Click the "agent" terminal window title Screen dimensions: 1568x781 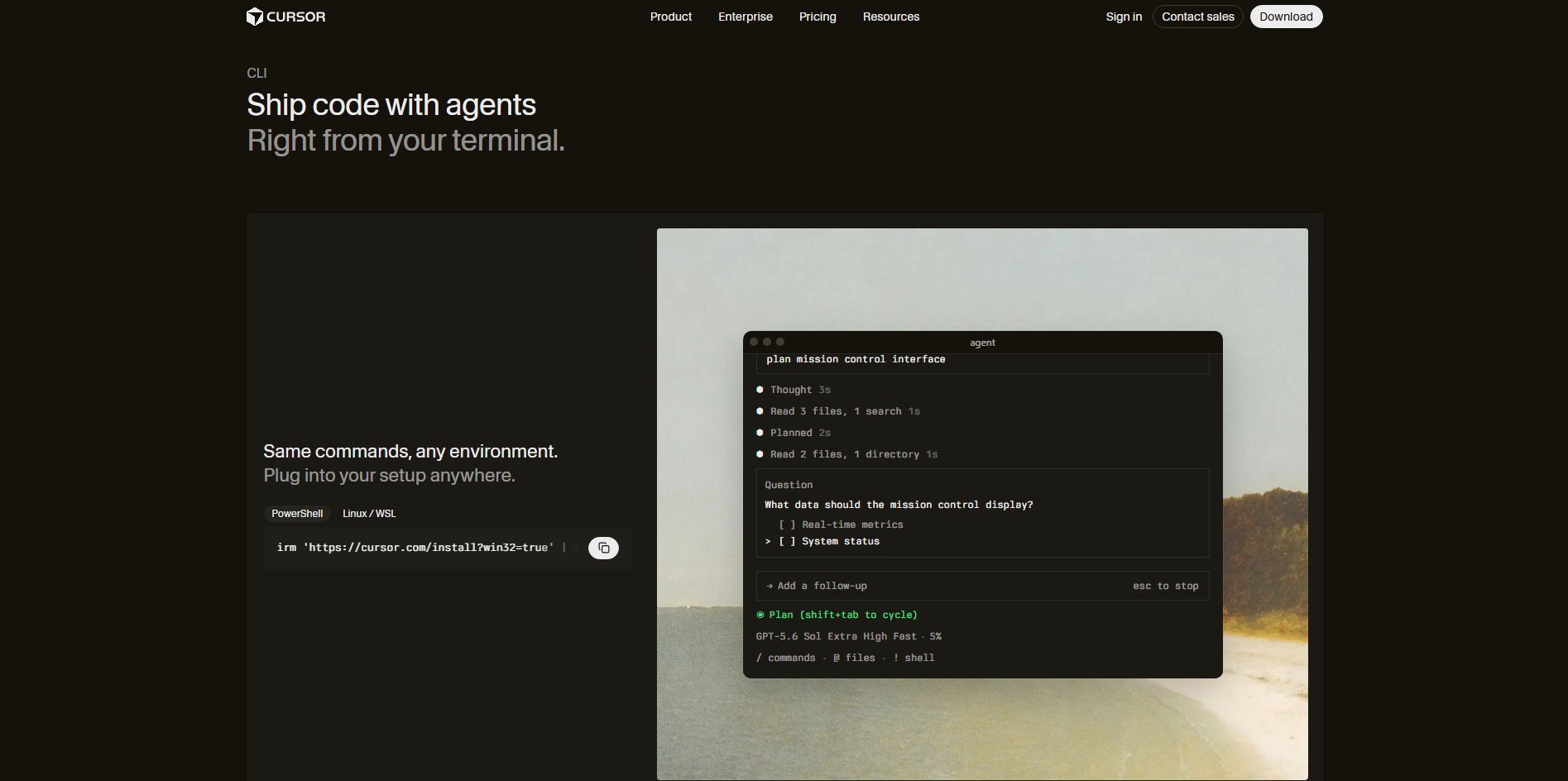[x=982, y=343]
